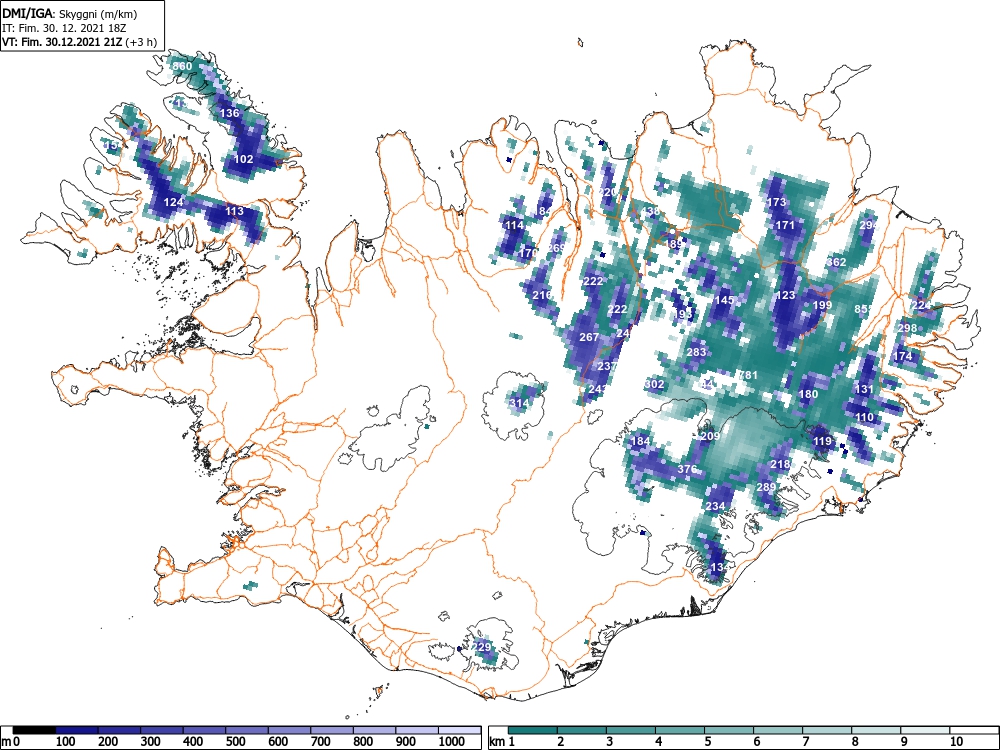The width and height of the screenshot is (1000, 750).
Task: Click the '4' tick label on the km legend
Action: point(658,742)
